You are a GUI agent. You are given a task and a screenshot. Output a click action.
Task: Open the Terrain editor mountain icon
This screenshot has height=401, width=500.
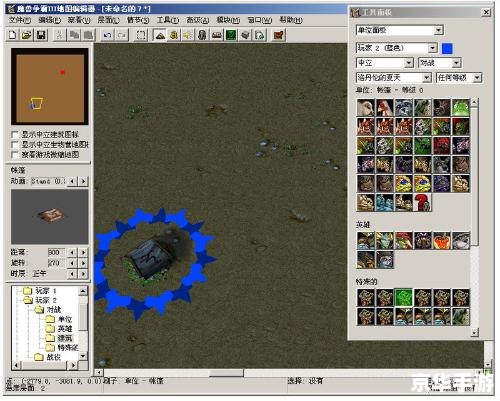[x=160, y=35]
